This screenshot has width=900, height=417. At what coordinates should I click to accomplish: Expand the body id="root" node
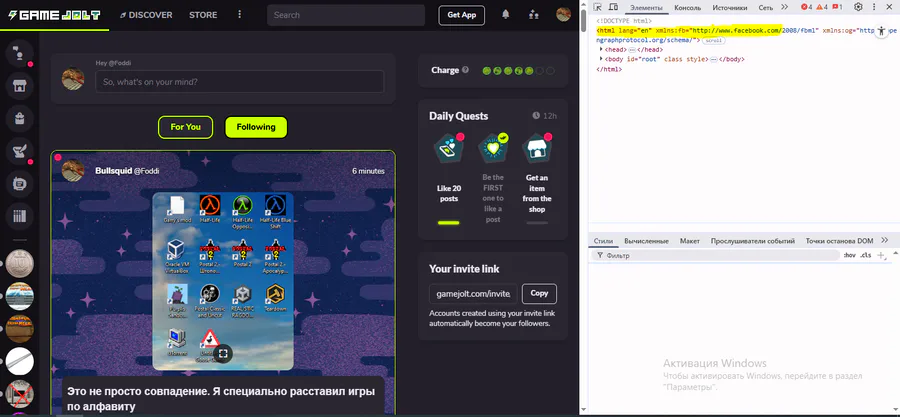[x=601, y=59]
